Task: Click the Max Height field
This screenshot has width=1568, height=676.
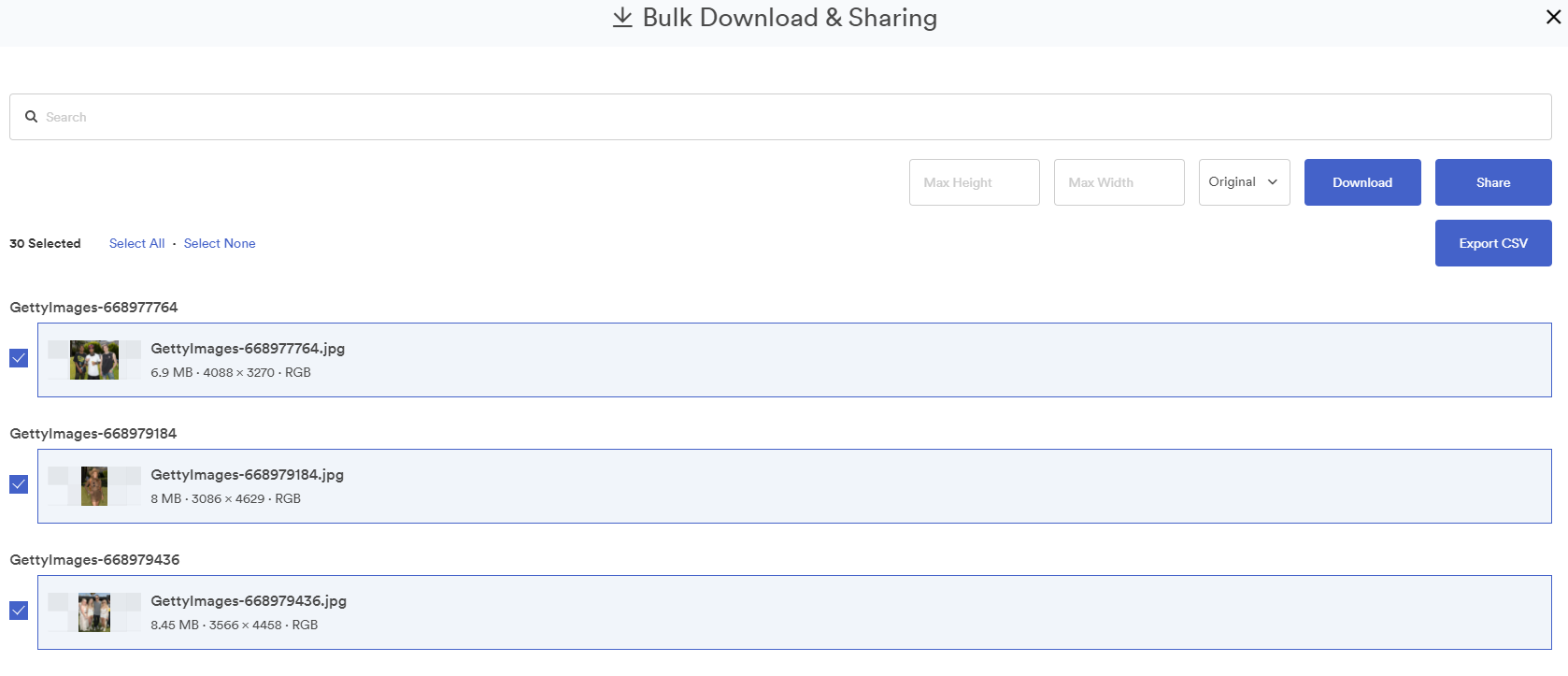Action: (974, 182)
